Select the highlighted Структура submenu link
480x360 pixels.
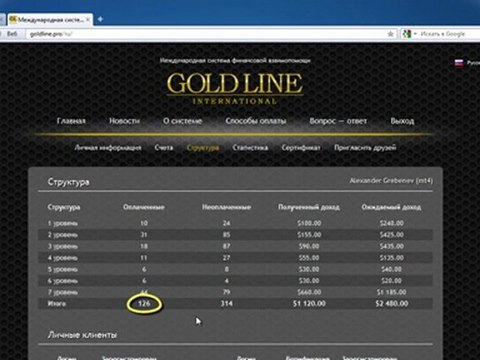pyautogui.click(x=203, y=148)
